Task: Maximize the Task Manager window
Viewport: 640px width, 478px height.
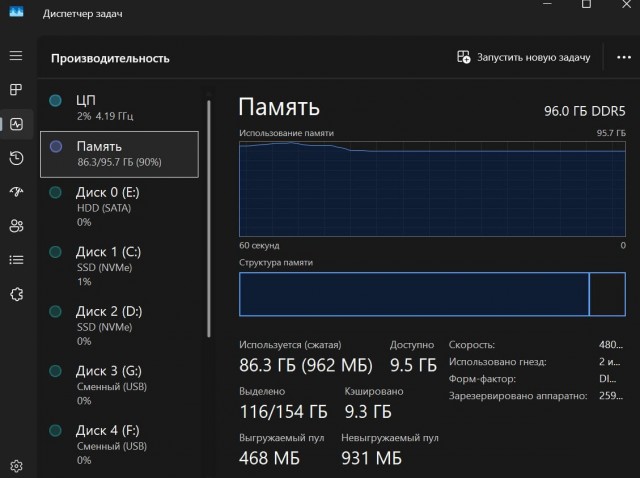Action: [x=586, y=4]
